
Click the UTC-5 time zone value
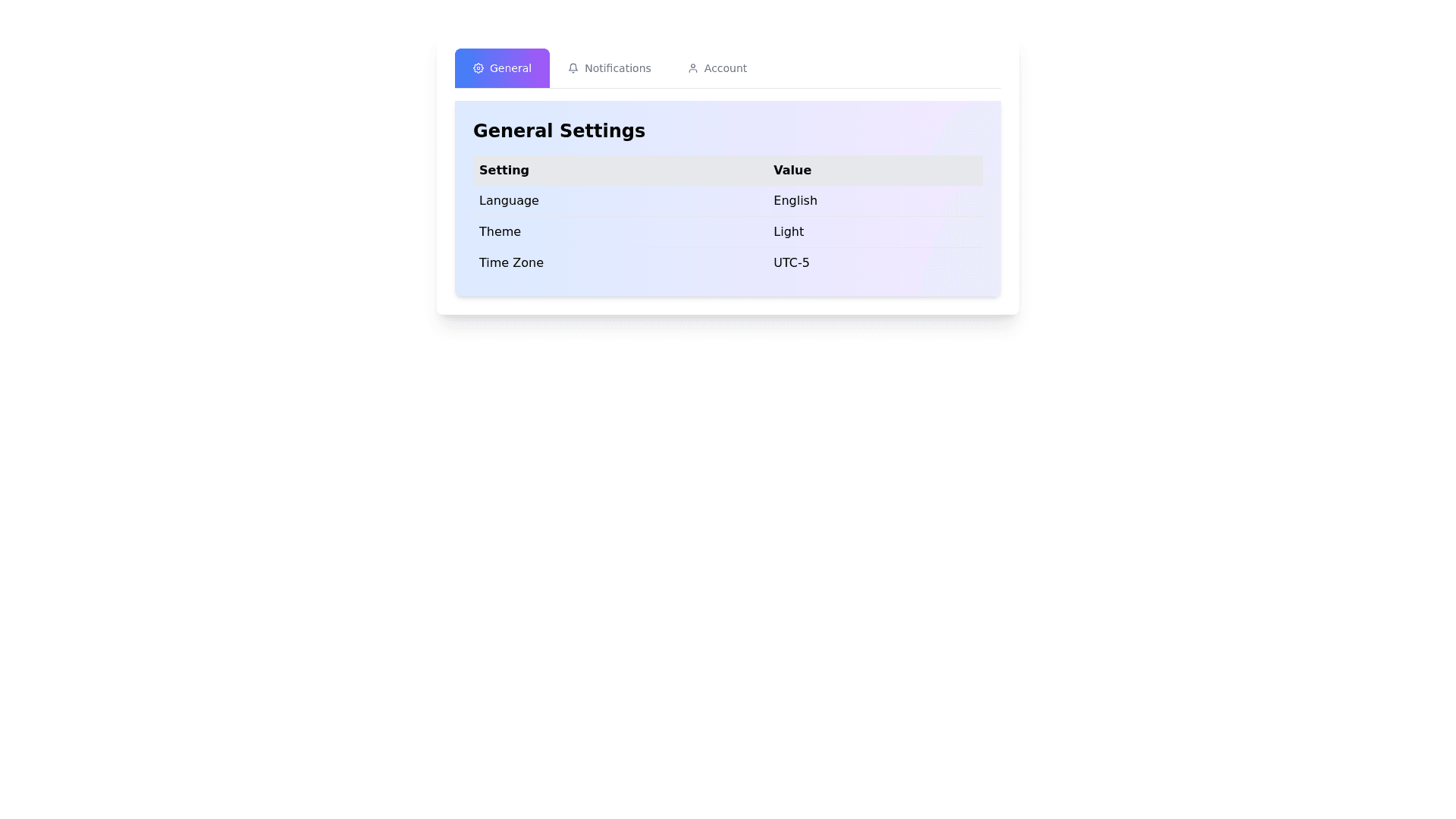point(791,263)
